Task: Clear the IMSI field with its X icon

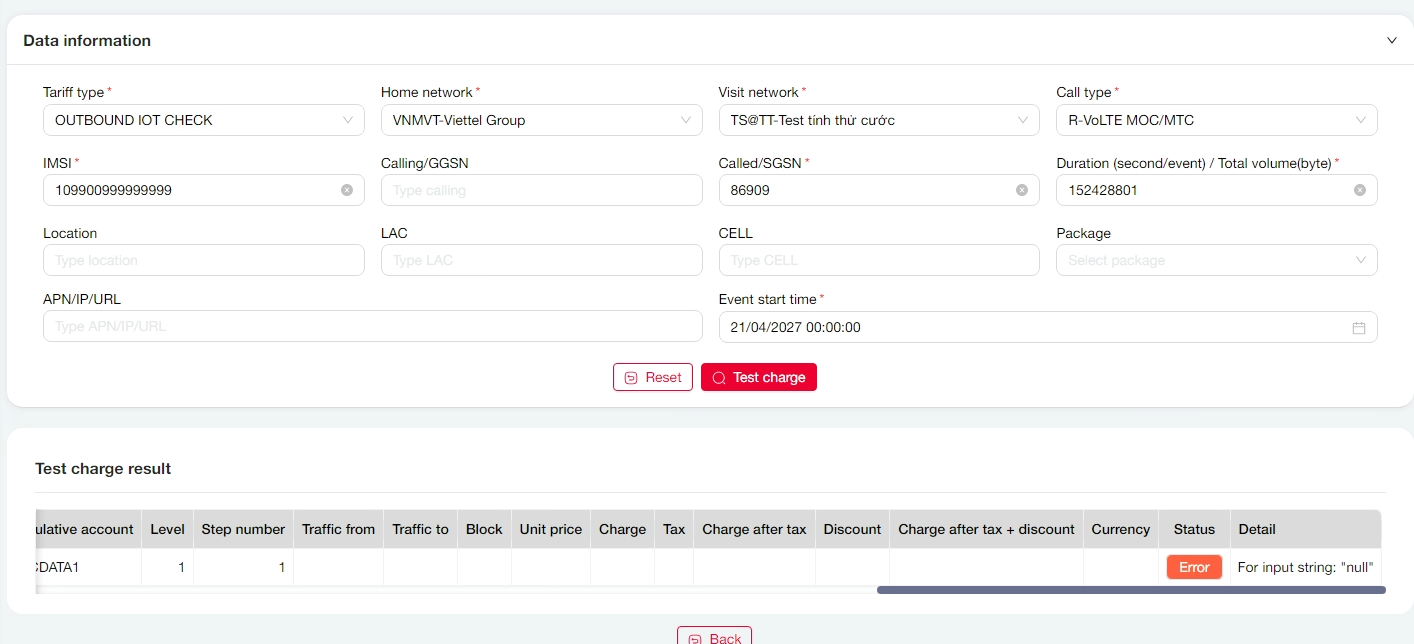Action: click(x=347, y=190)
